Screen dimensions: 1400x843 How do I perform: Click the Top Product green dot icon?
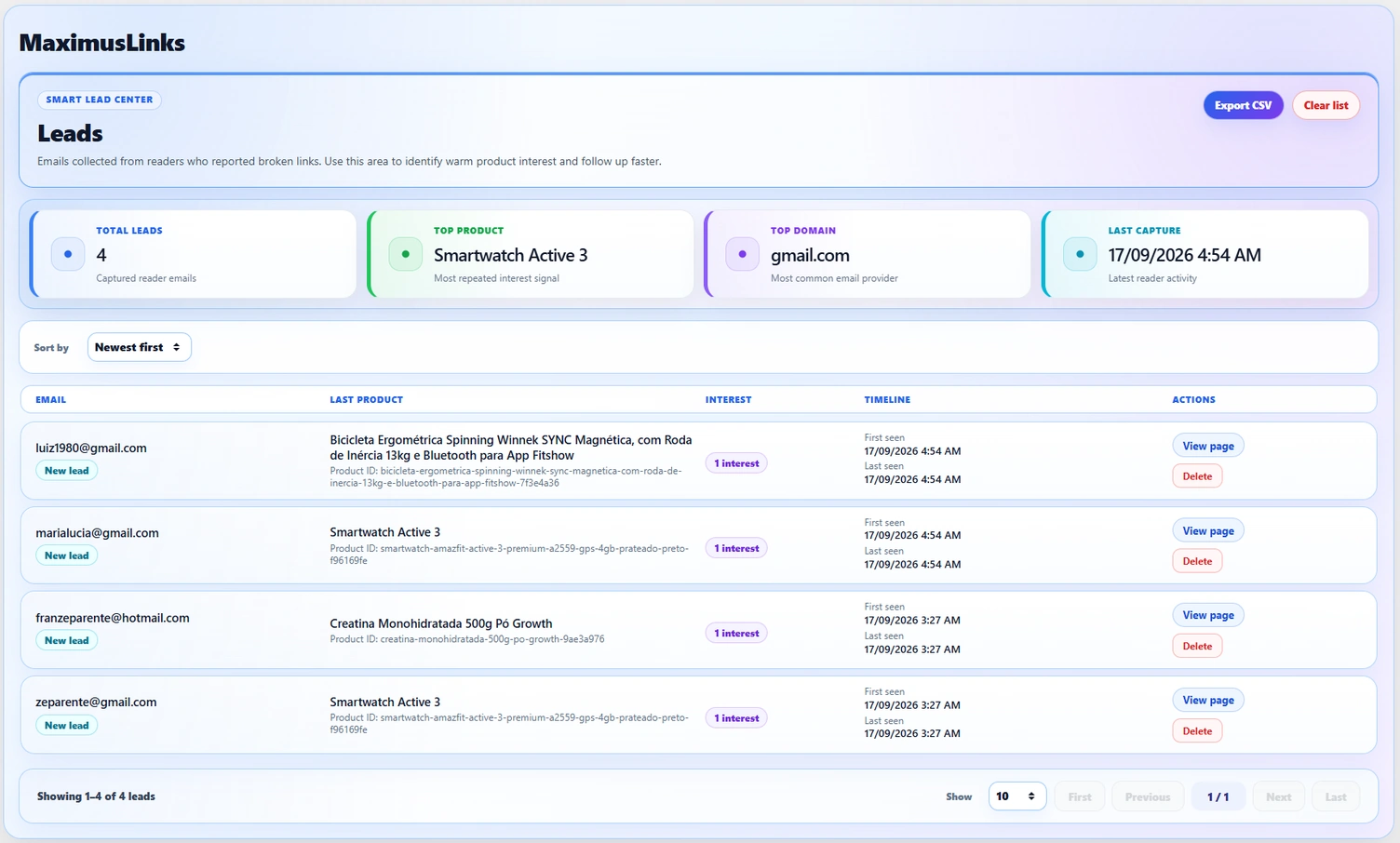pos(405,254)
